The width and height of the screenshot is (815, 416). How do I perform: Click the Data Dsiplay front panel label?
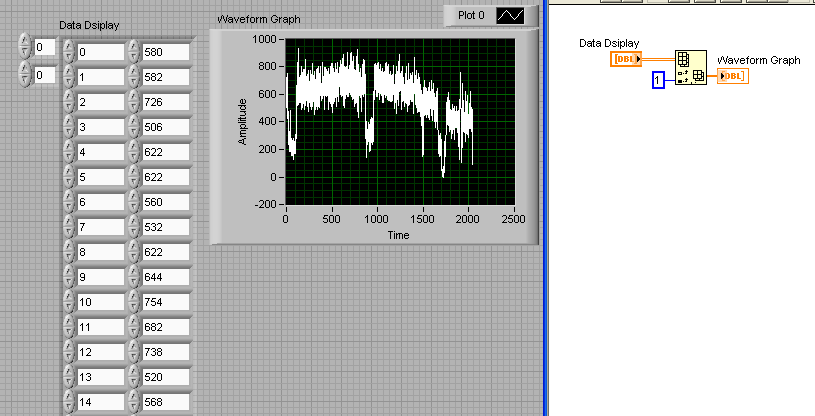click(89, 25)
